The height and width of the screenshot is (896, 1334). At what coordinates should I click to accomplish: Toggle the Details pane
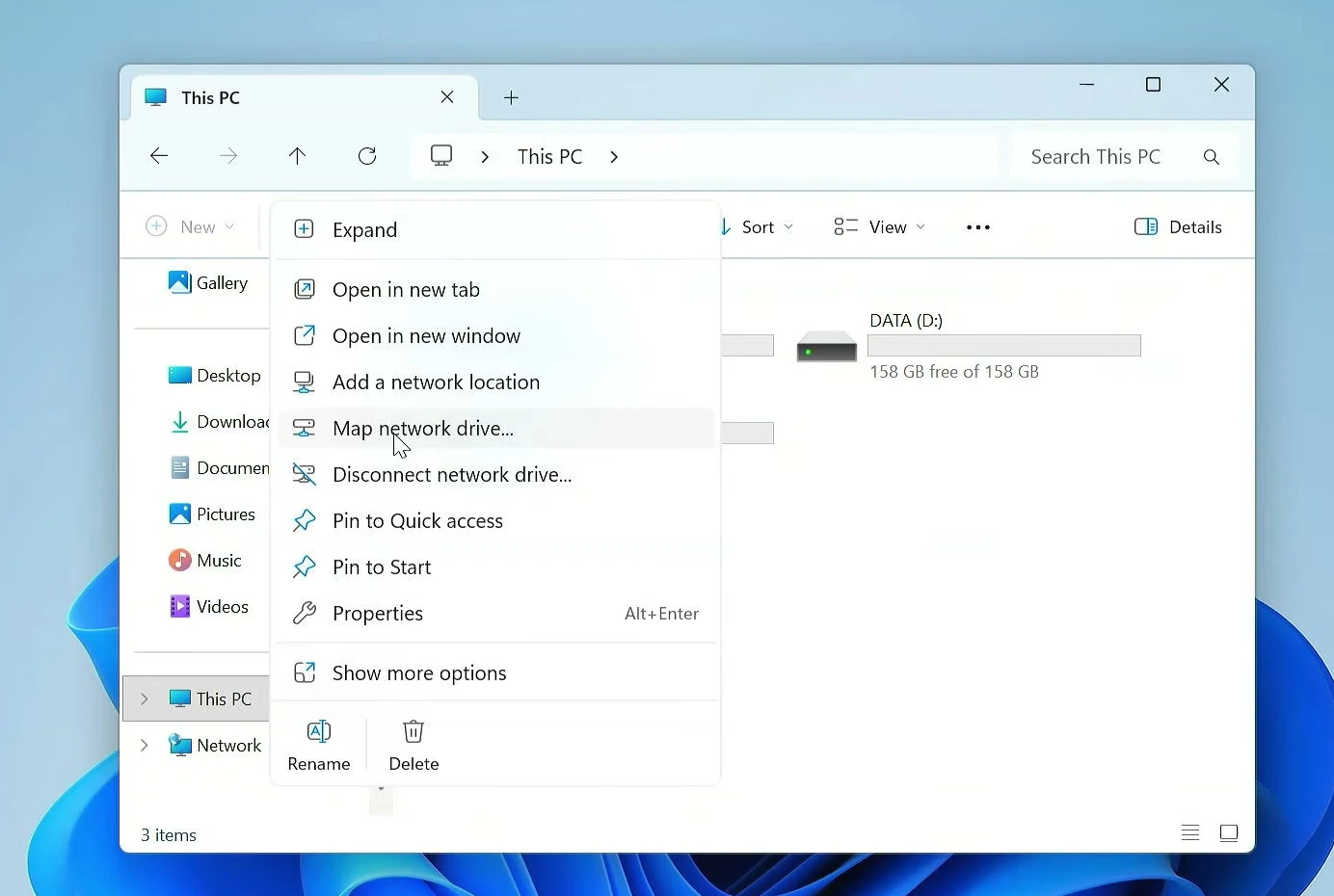(1178, 227)
